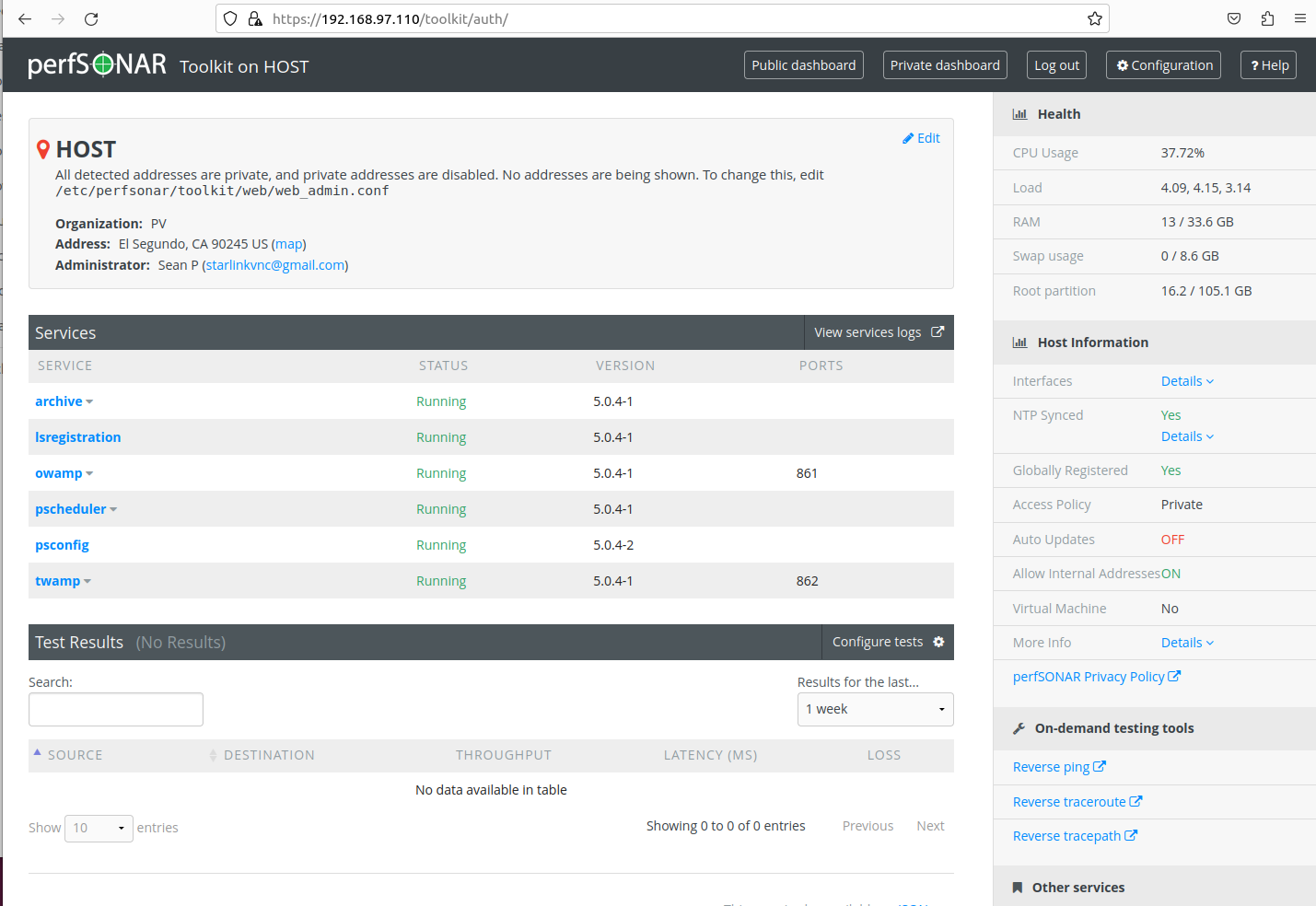Click View services logs
Viewport: 1316px width, 906px height.
pos(879,332)
